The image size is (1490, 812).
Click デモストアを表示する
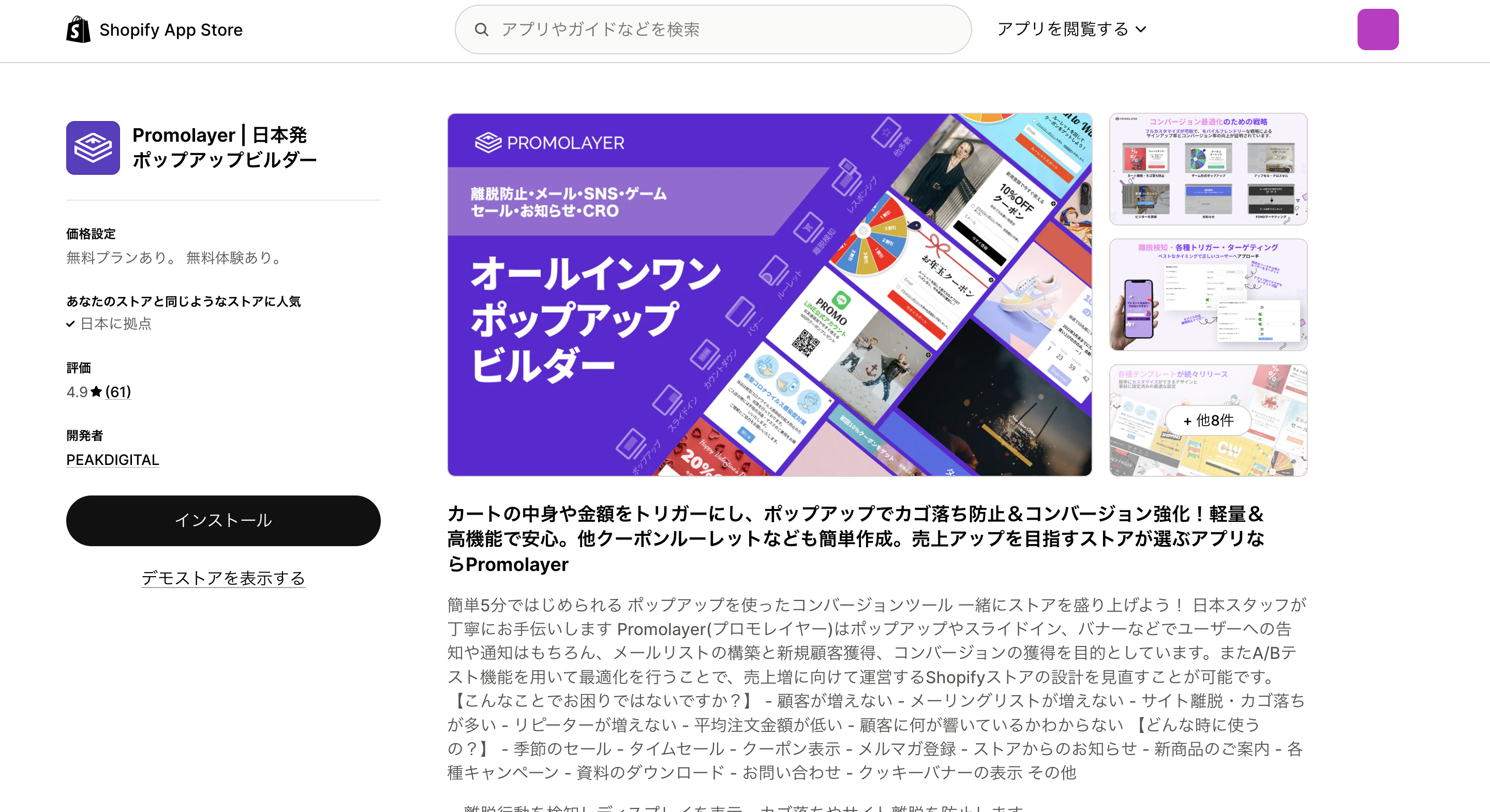click(x=224, y=578)
